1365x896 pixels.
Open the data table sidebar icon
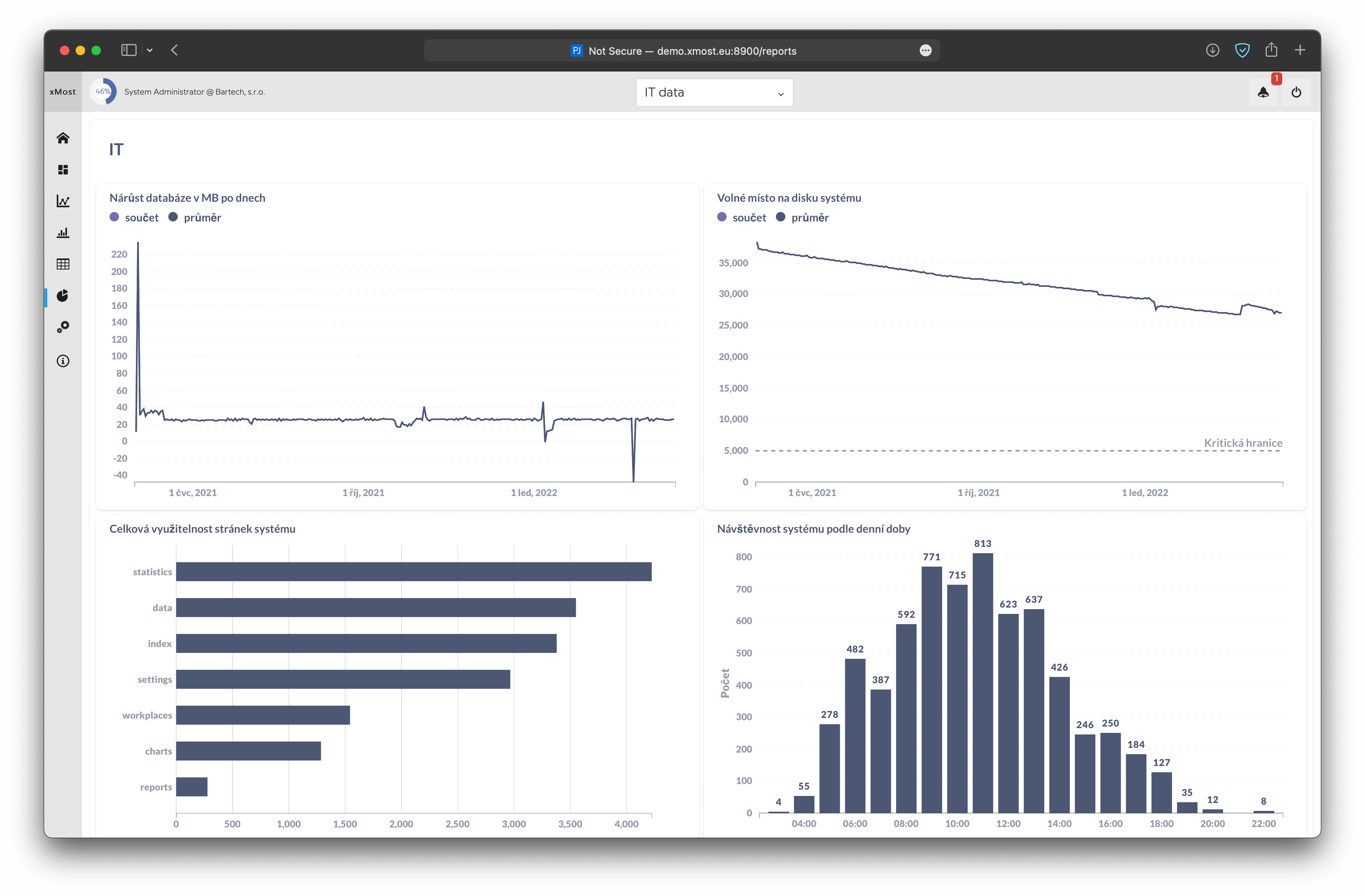63,264
